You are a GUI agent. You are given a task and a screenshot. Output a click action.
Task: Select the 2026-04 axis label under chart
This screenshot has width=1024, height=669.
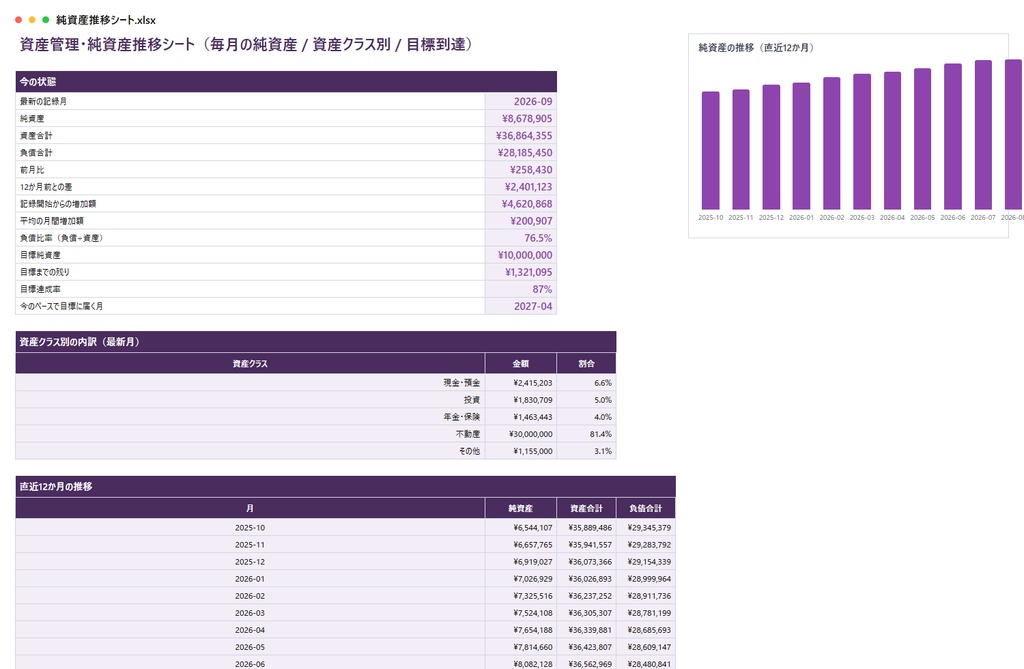[892, 218]
